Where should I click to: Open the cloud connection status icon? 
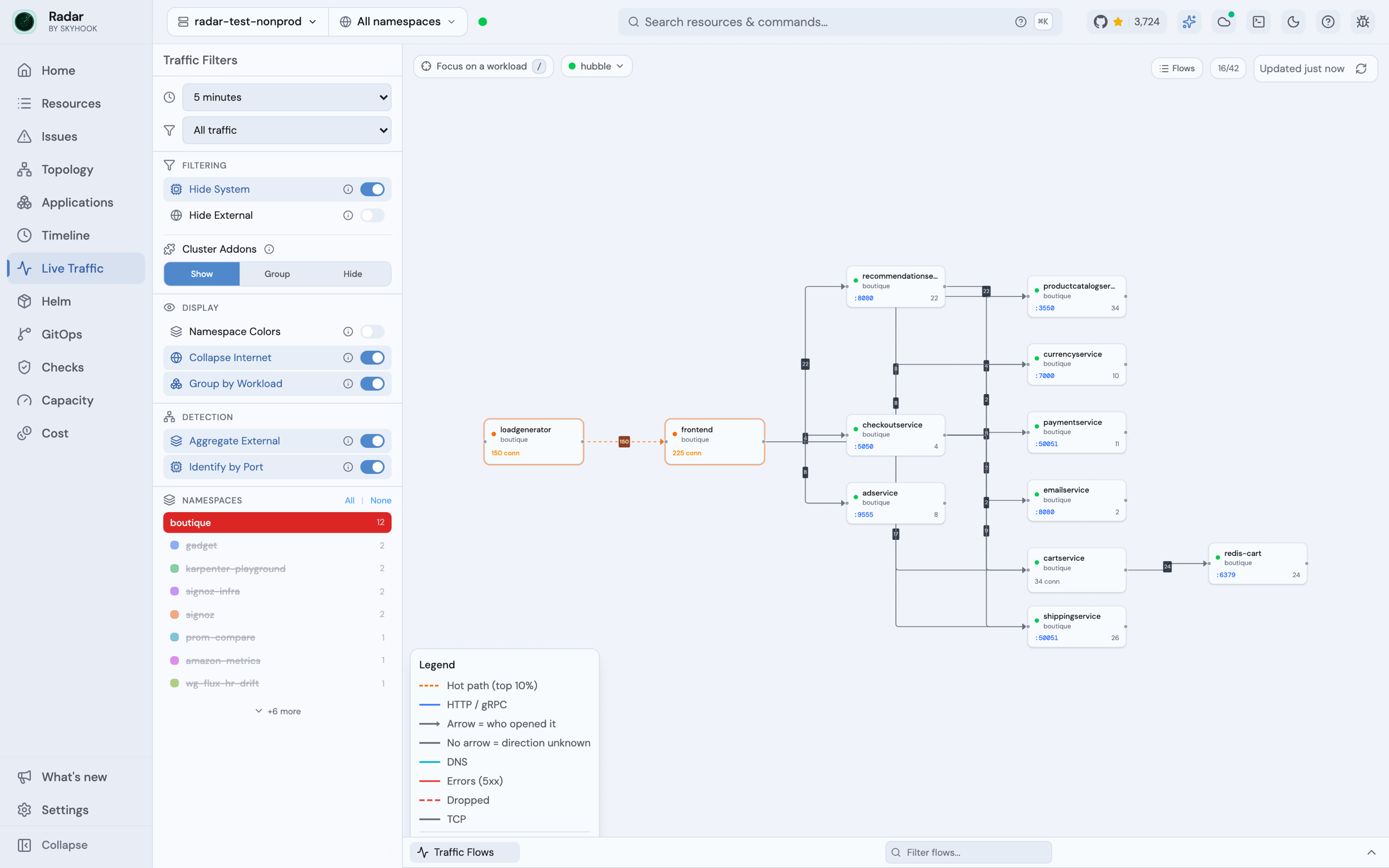[1224, 22]
